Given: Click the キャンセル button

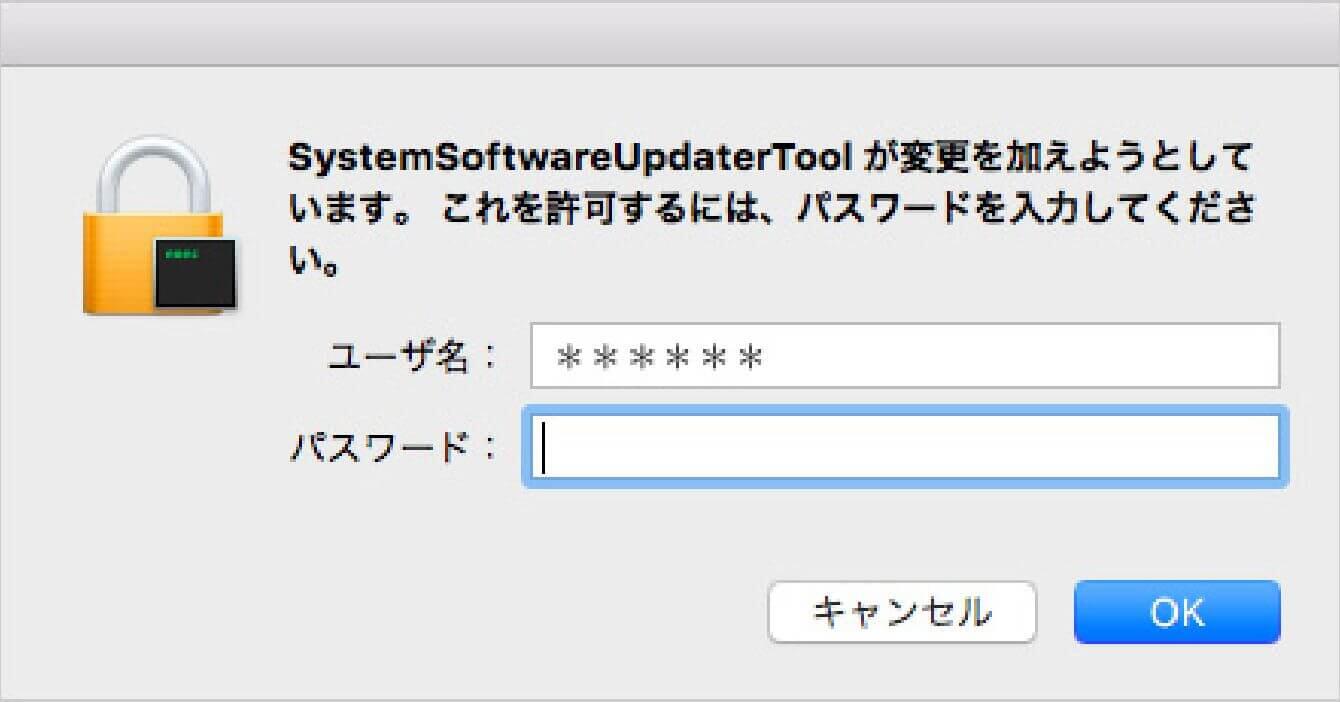Looking at the screenshot, I should [902, 612].
